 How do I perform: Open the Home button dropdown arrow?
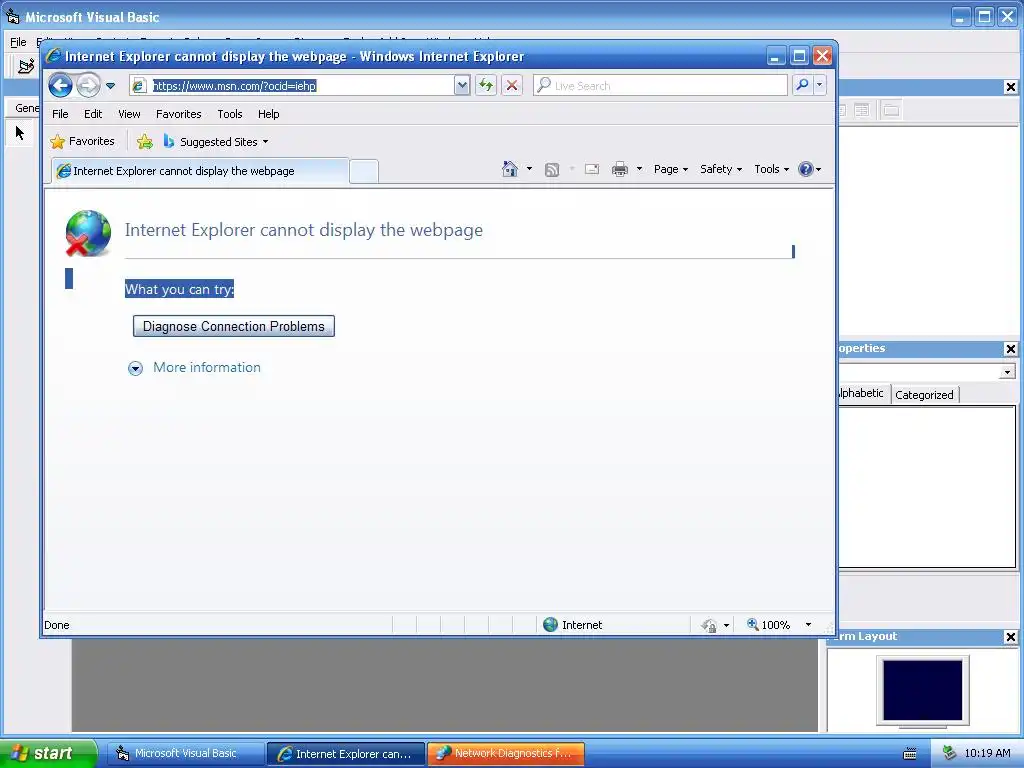[529, 169]
